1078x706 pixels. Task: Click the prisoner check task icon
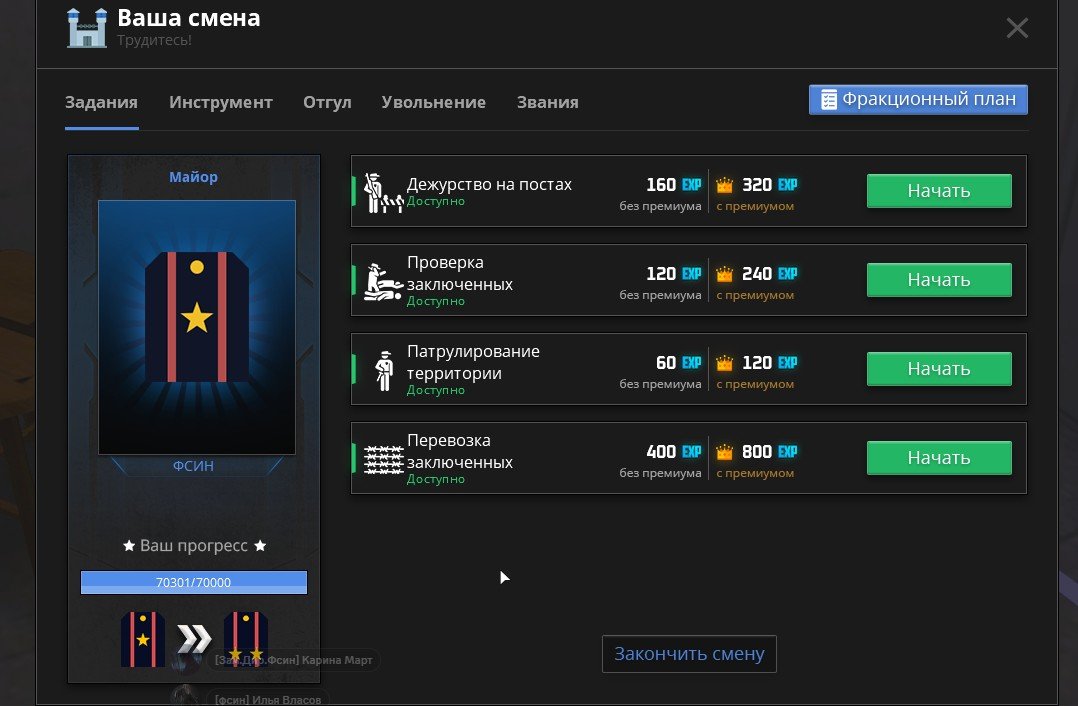pyautogui.click(x=382, y=281)
